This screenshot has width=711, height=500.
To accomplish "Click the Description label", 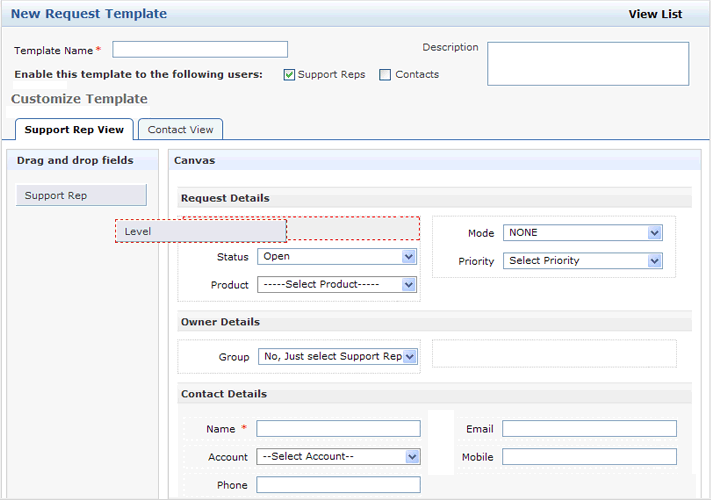I will 450,47.
